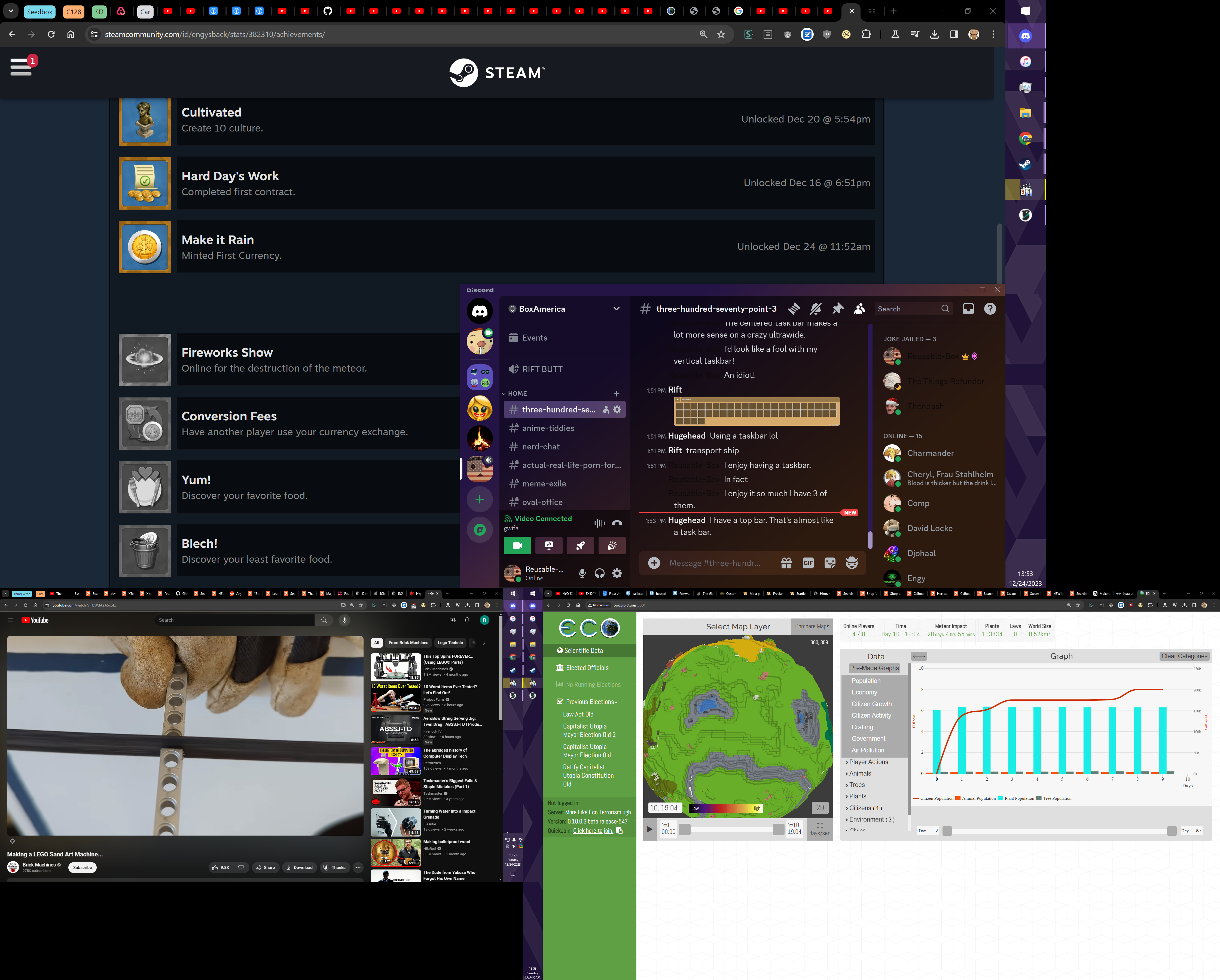Open Discord from taskbar beside Steam window
1220x980 pixels.
1025,36
